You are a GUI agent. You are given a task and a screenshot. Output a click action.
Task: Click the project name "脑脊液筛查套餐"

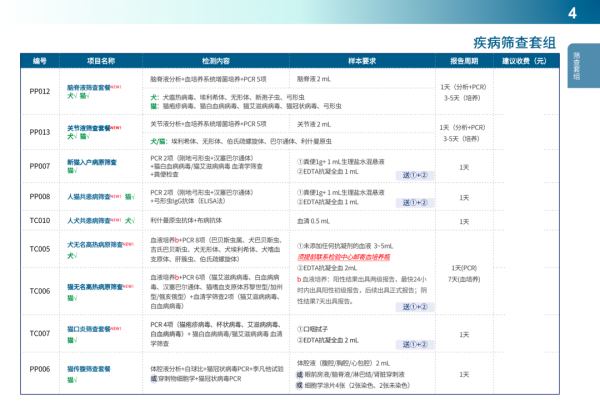(x=89, y=88)
